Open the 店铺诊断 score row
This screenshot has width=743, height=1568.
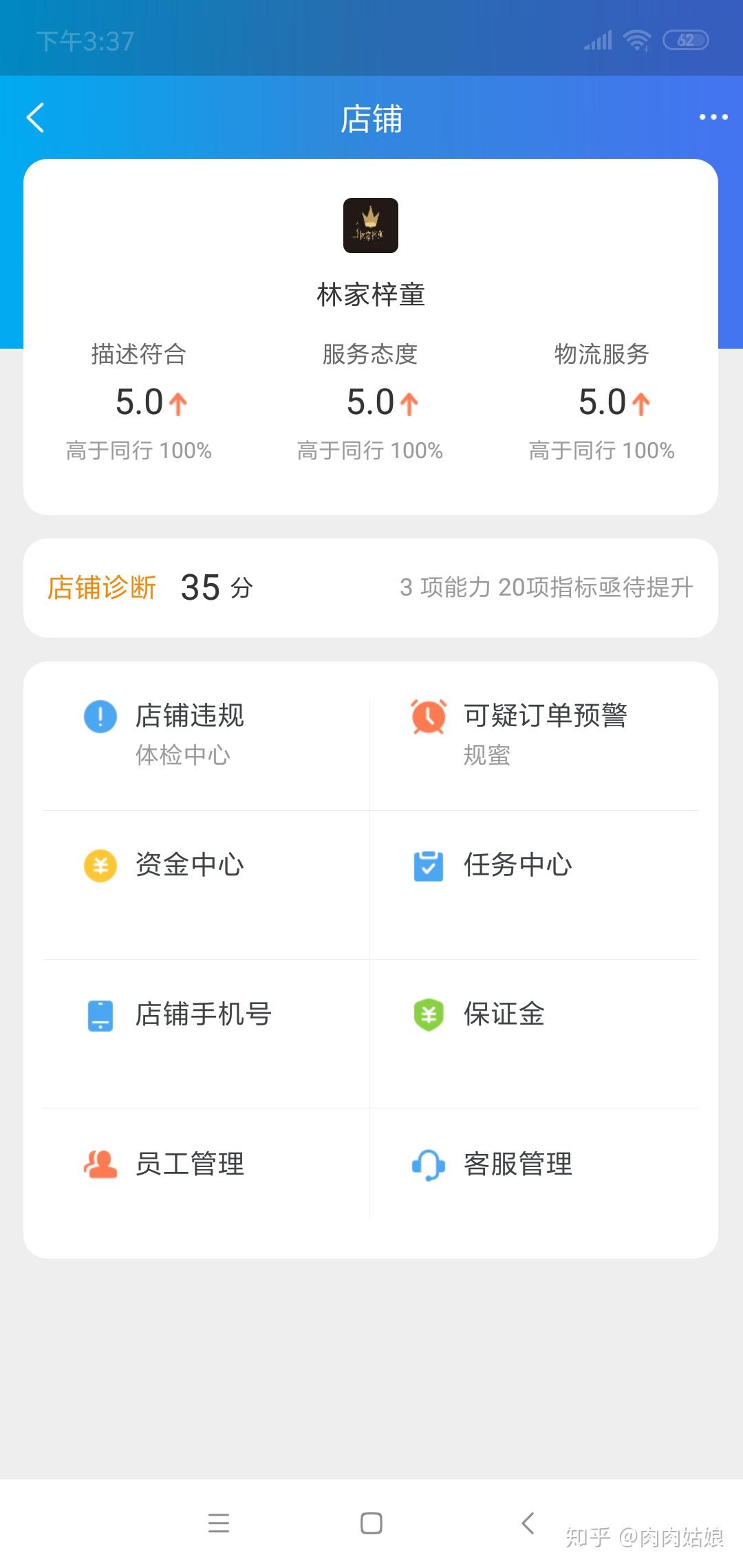tap(371, 587)
